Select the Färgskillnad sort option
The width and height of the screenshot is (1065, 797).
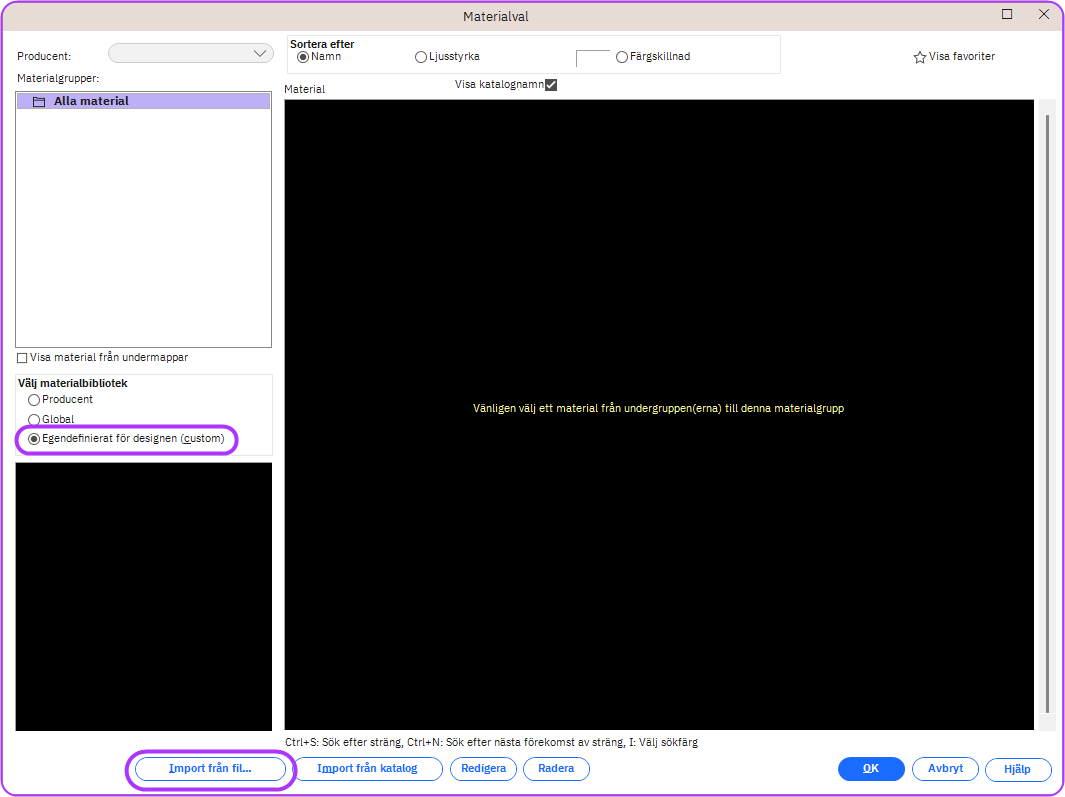pos(622,57)
